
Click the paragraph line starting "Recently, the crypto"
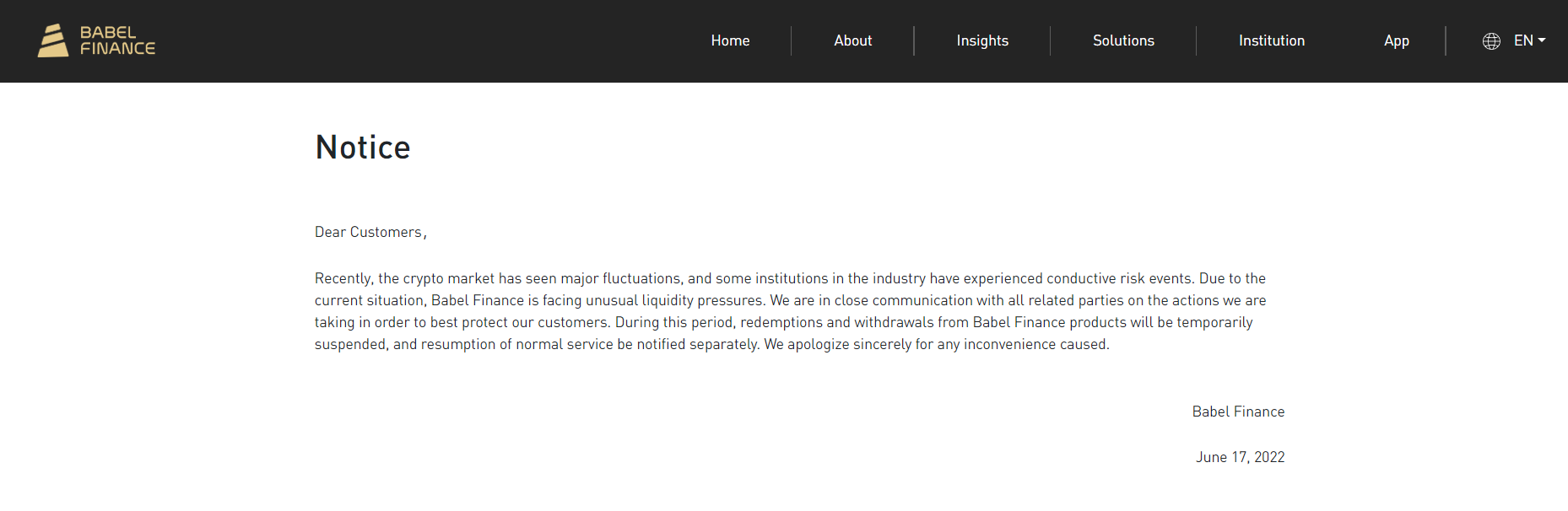tap(790, 278)
